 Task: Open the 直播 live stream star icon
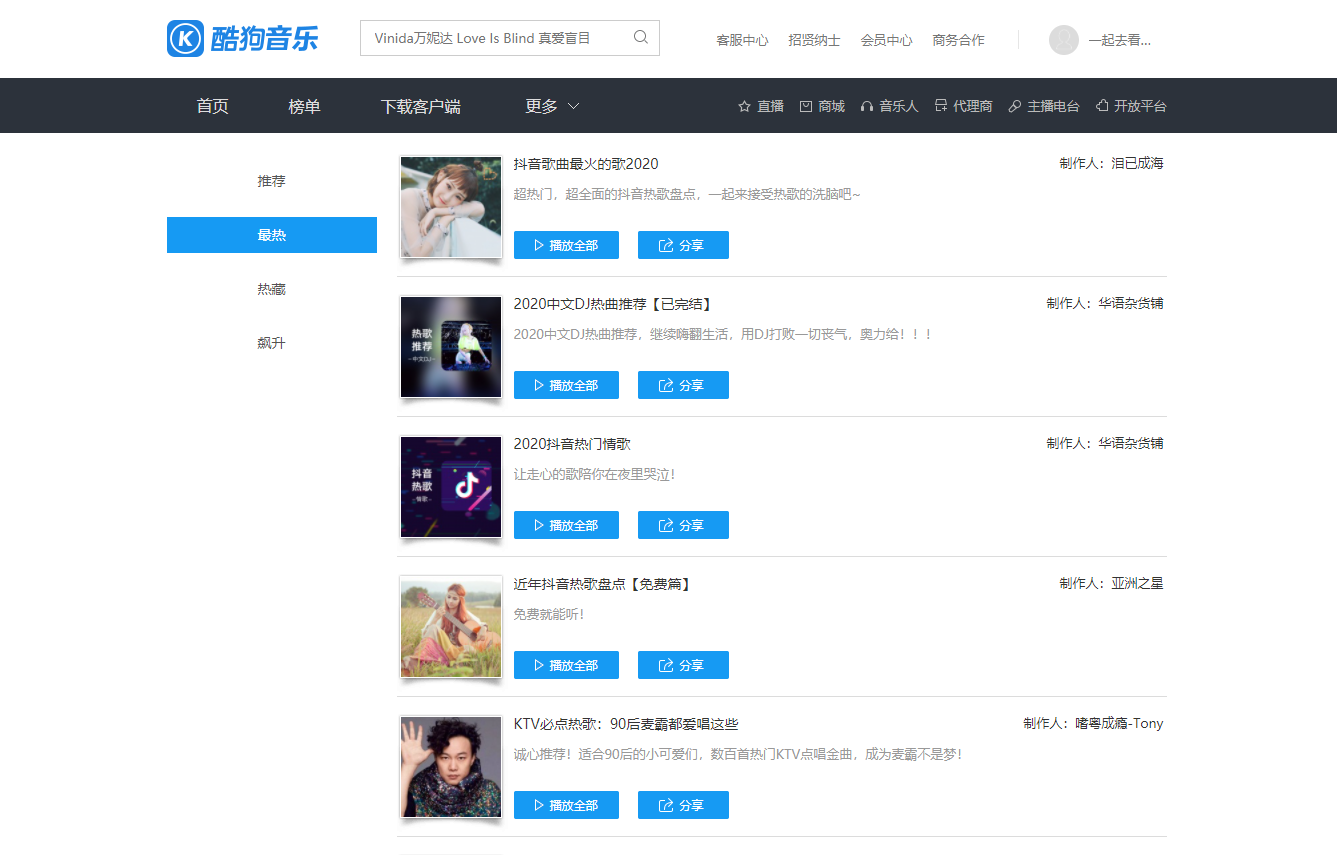click(744, 106)
